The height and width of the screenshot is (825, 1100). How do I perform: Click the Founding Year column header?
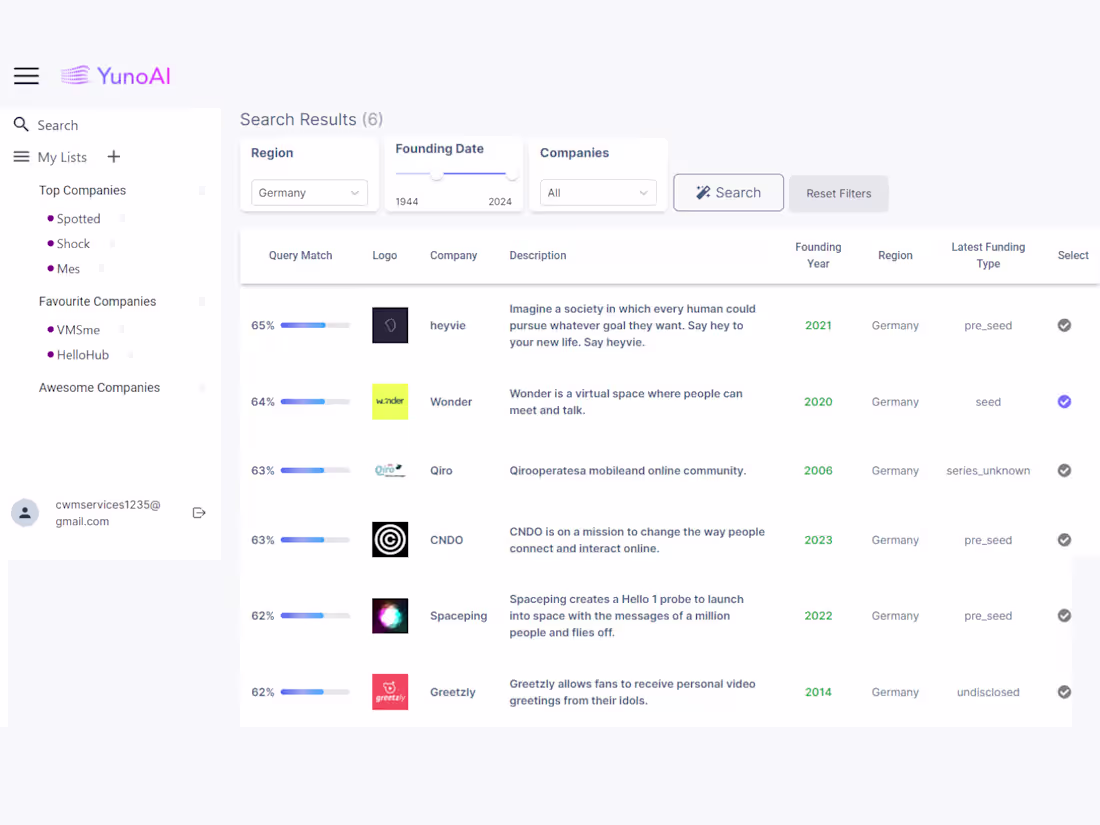click(818, 255)
